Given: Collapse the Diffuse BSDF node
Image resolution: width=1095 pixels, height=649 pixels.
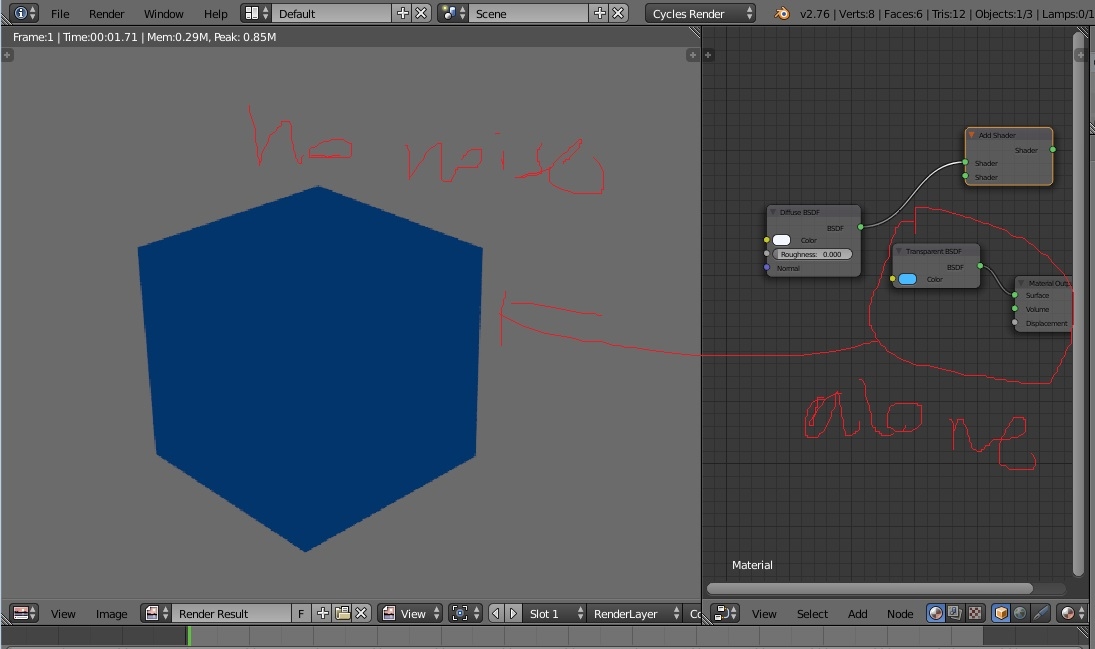Looking at the screenshot, I should pos(773,212).
